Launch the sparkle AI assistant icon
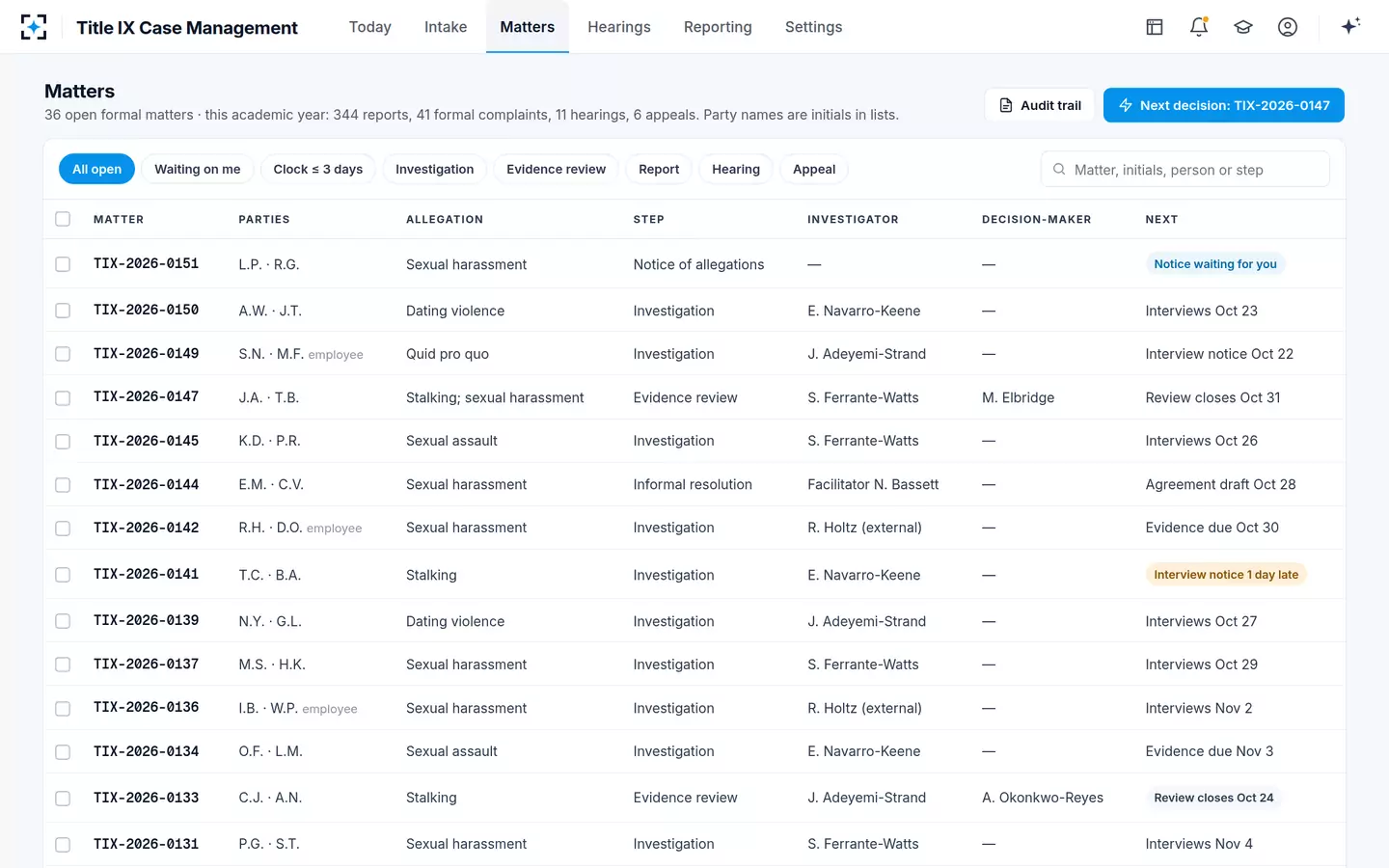Image resolution: width=1389 pixels, height=868 pixels. (1350, 26)
